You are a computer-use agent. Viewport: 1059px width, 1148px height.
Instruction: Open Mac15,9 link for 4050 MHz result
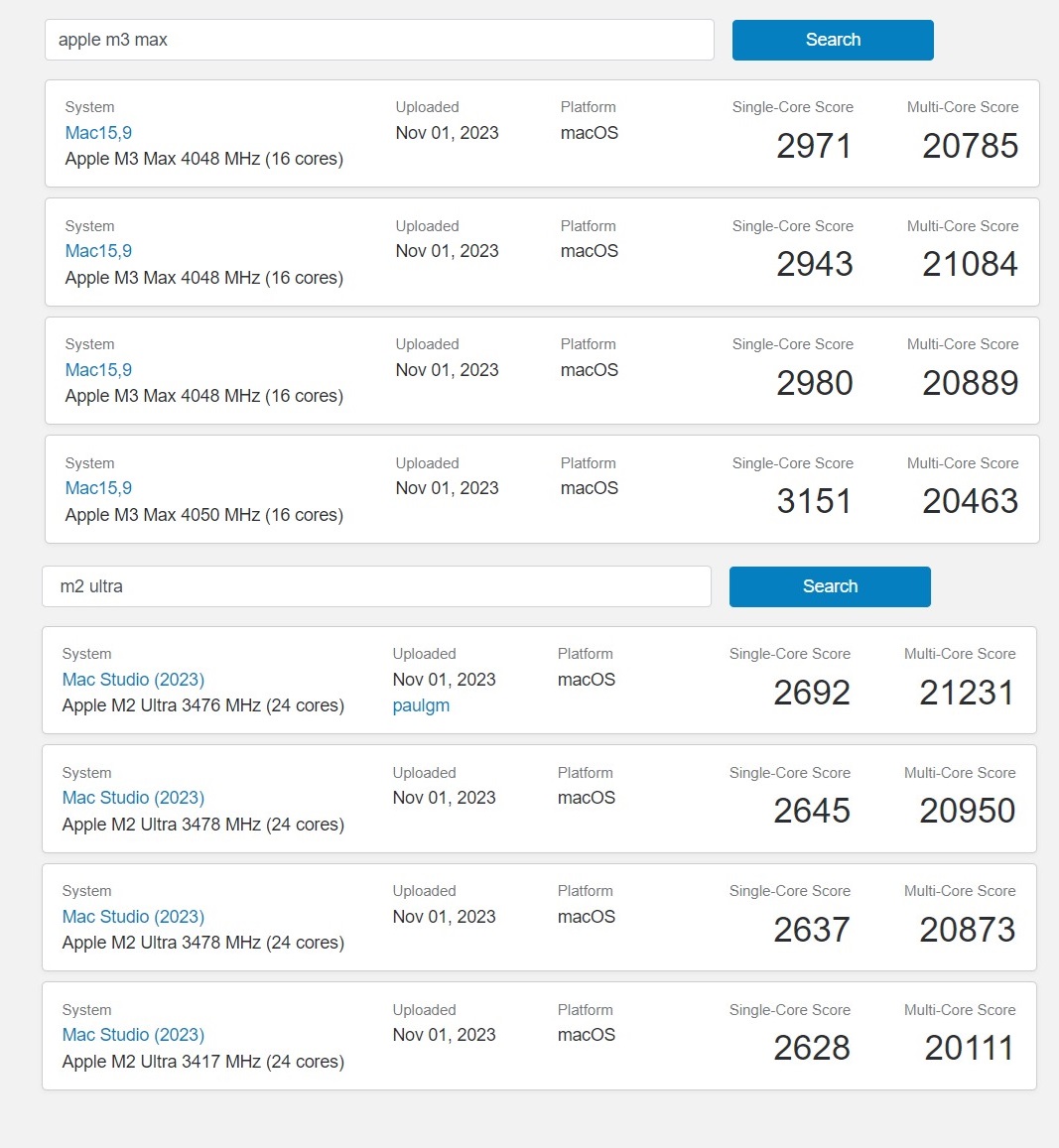pos(98,488)
